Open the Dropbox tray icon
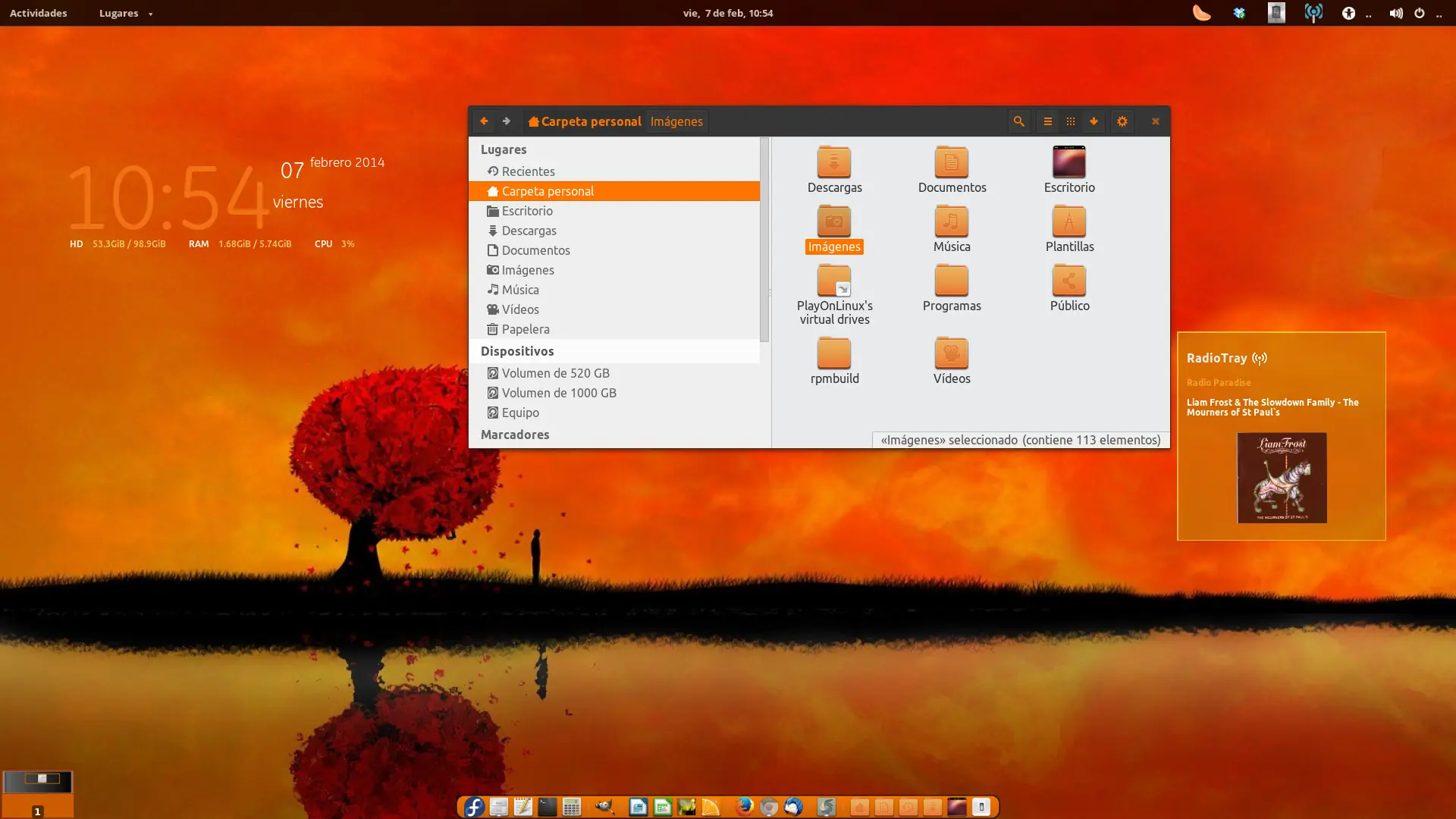Image resolution: width=1456 pixels, height=819 pixels. pos(1239,13)
